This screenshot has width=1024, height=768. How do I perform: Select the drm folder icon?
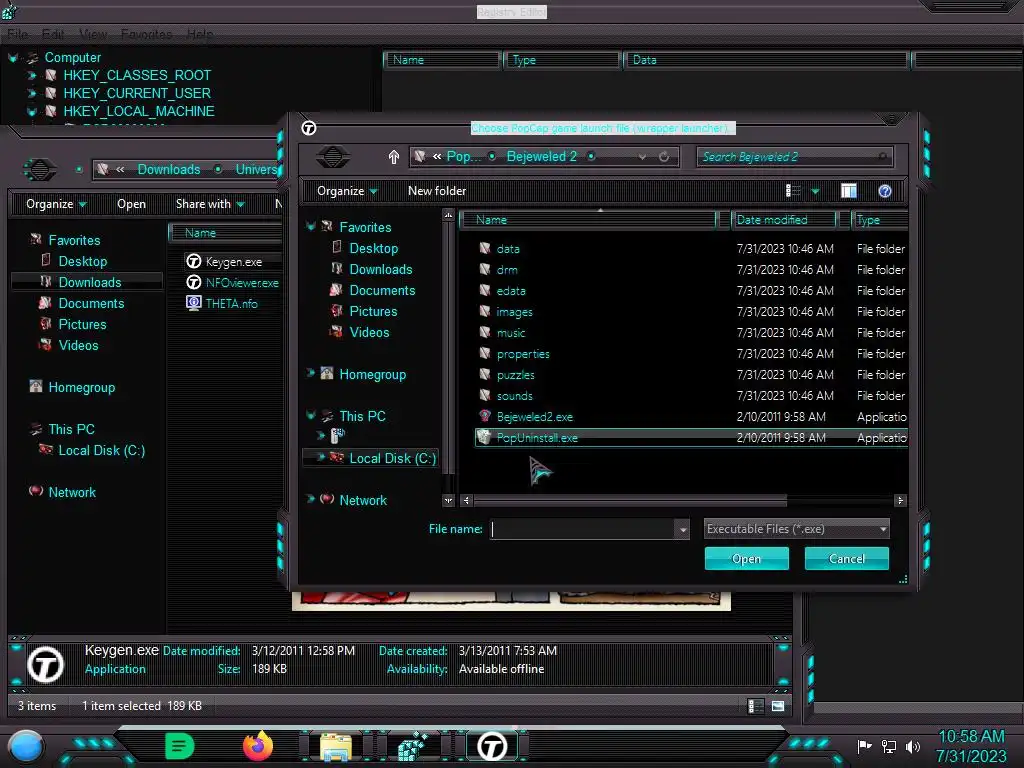485,269
